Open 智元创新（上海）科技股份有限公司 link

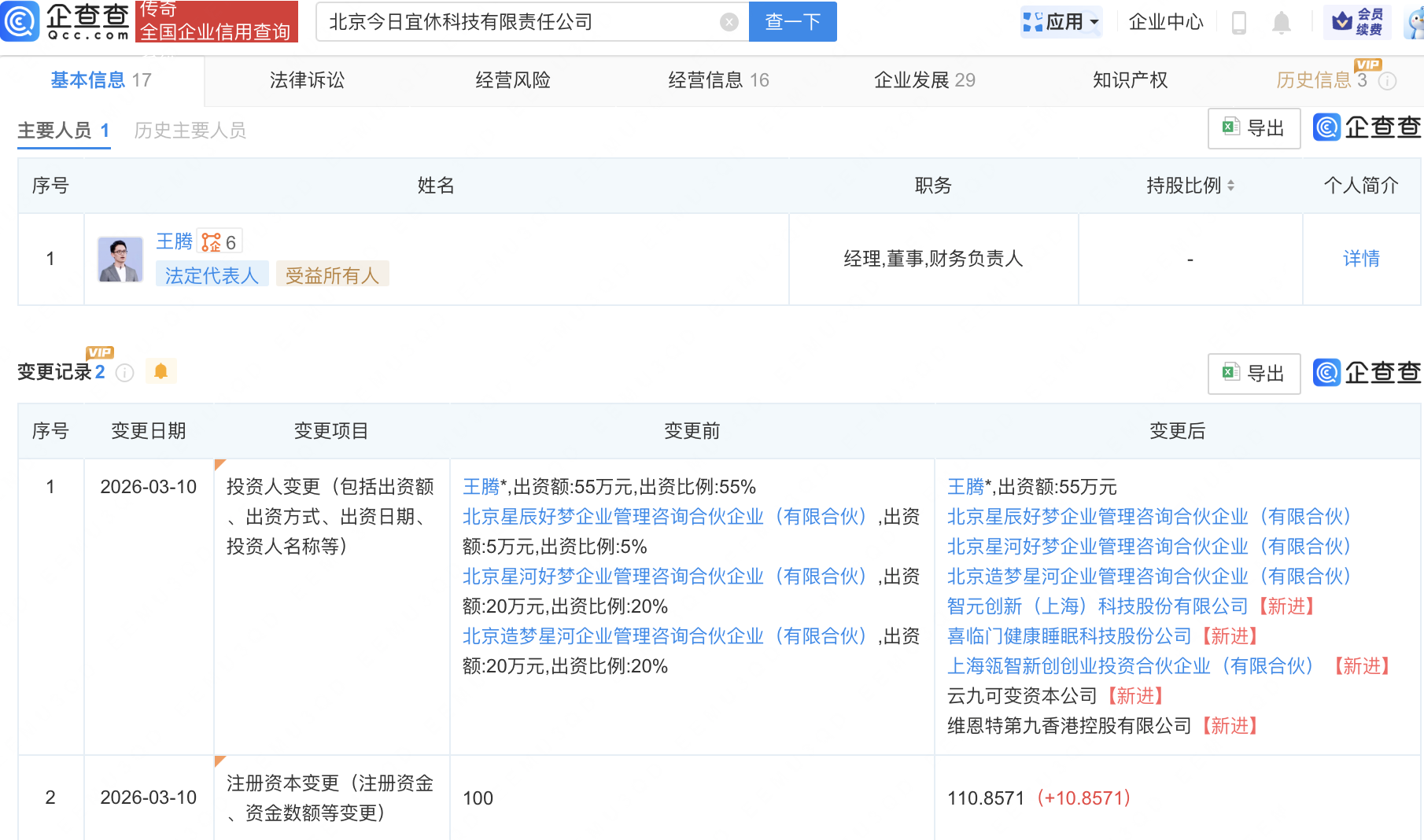1097,606
